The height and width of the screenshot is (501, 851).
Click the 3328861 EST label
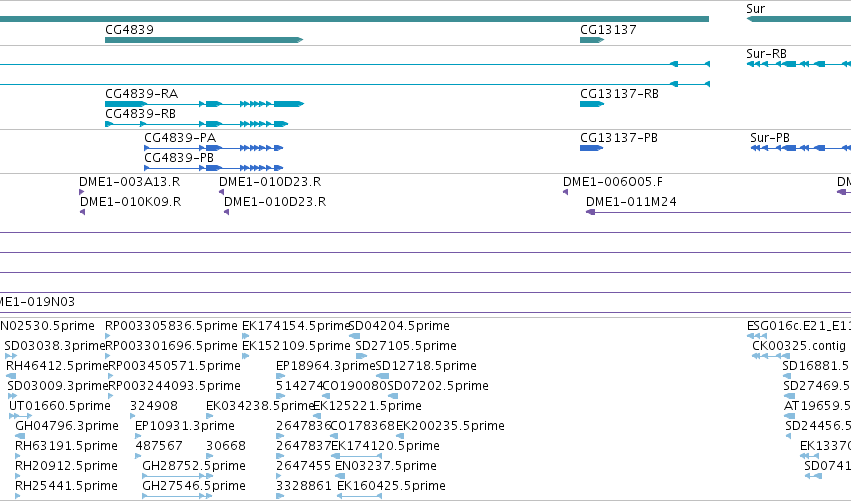(x=303, y=486)
